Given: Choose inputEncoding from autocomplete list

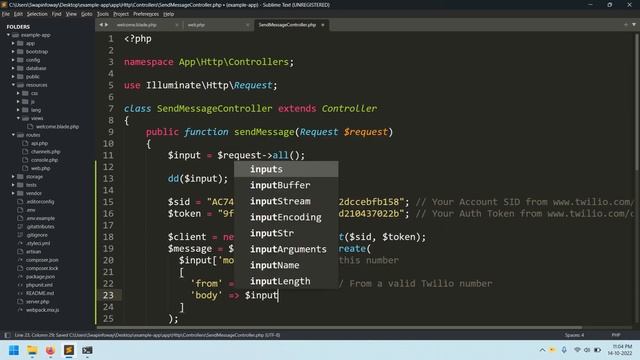Looking at the screenshot, I should [286, 217].
